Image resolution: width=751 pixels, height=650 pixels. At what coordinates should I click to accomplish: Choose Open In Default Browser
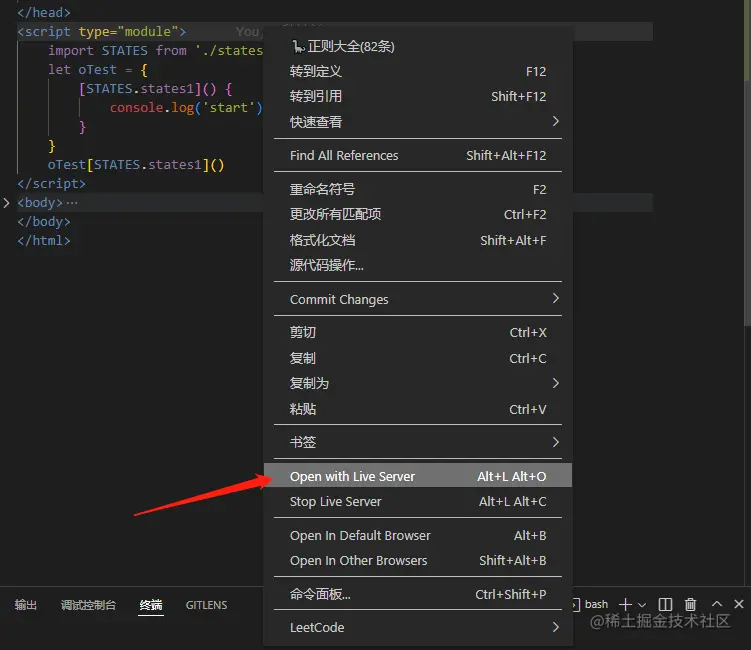pyautogui.click(x=418, y=536)
